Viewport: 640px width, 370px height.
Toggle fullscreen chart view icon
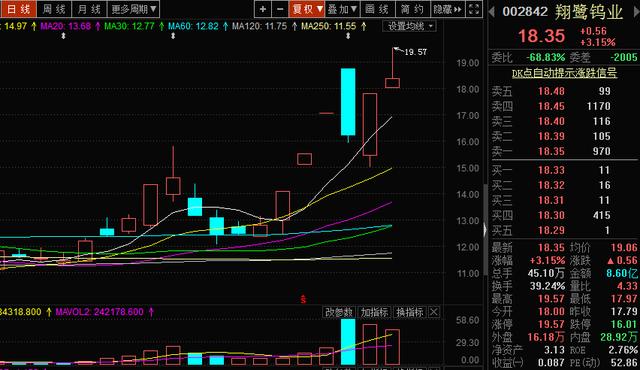coord(473,9)
